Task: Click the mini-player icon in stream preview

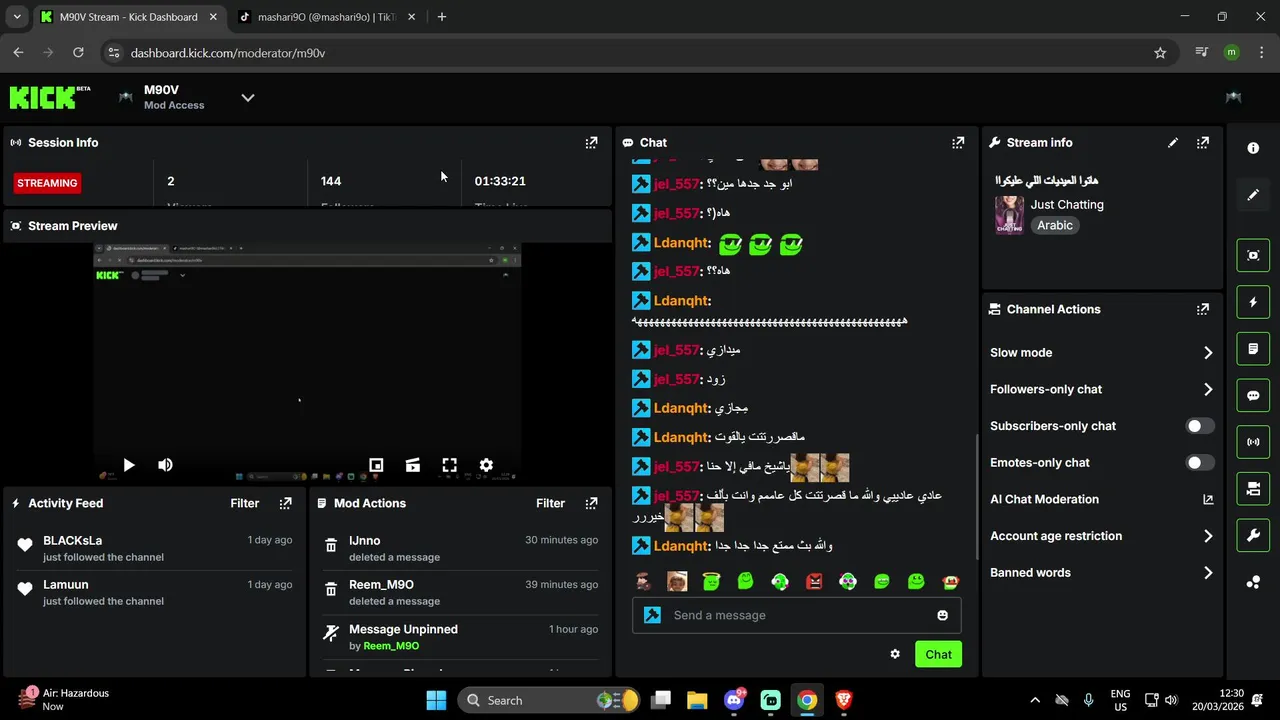Action: click(x=376, y=465)
